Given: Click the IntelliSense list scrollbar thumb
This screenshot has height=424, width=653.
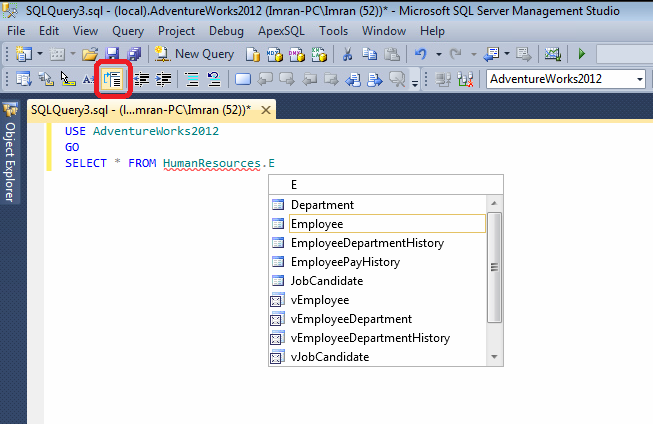Looking at the screenshot, I should 494,266.
